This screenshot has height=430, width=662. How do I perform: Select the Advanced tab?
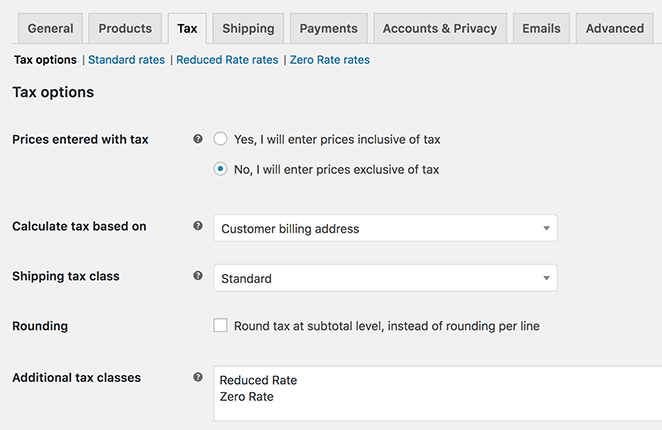pyautogui.click(x=614, y=29)
